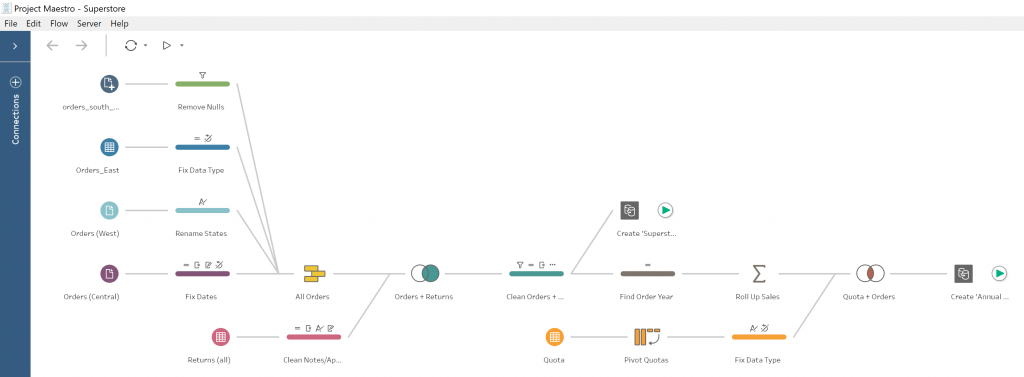Click the 'All Orders' label
Screen dimensions: 1024x377
pyautogui.click(x=312, y=297)
